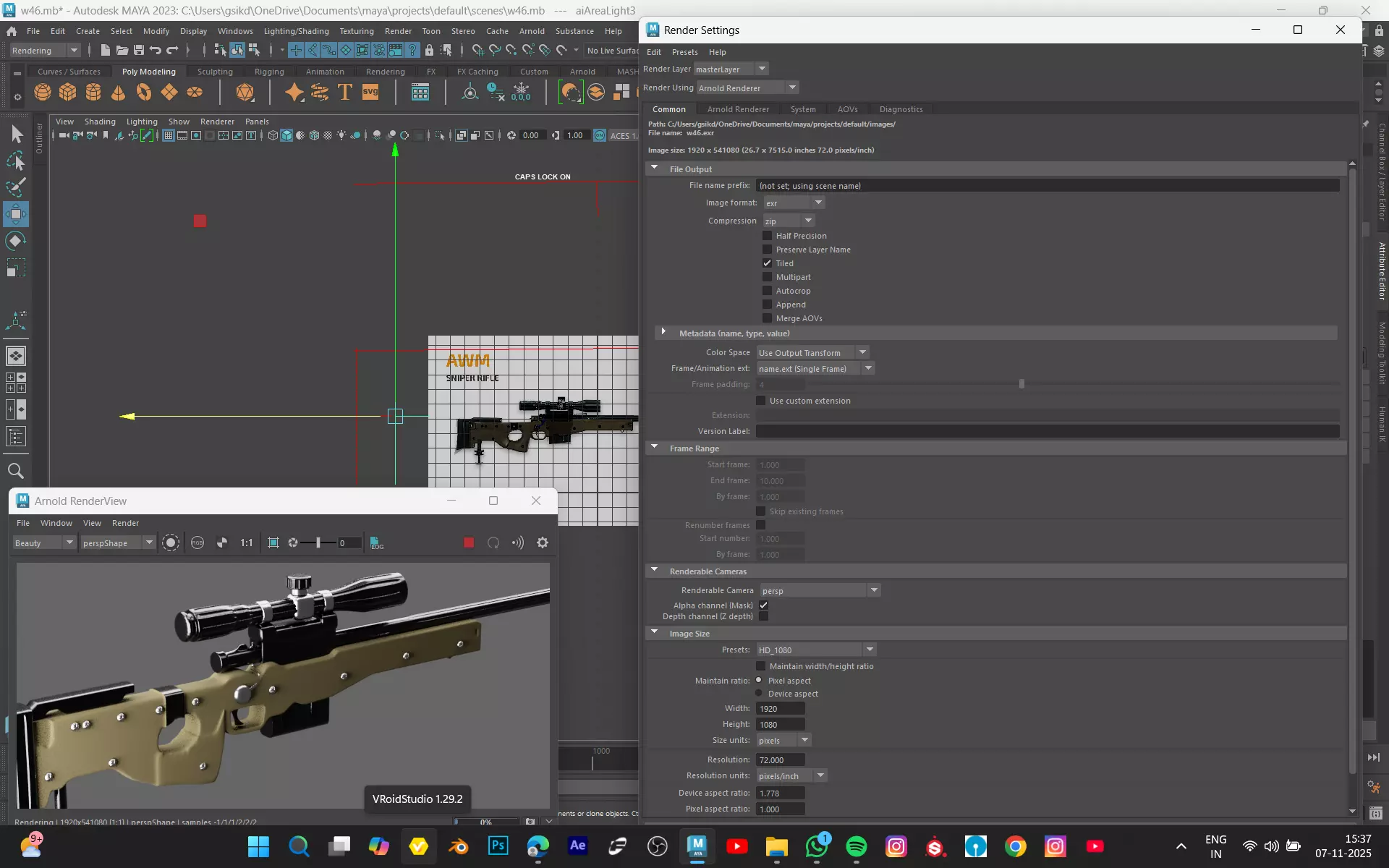This screenshot has width=1389, height=868.
Task: Select the Move tool in the toolbox
Action: pyautogui.click(x=16, y=214)
